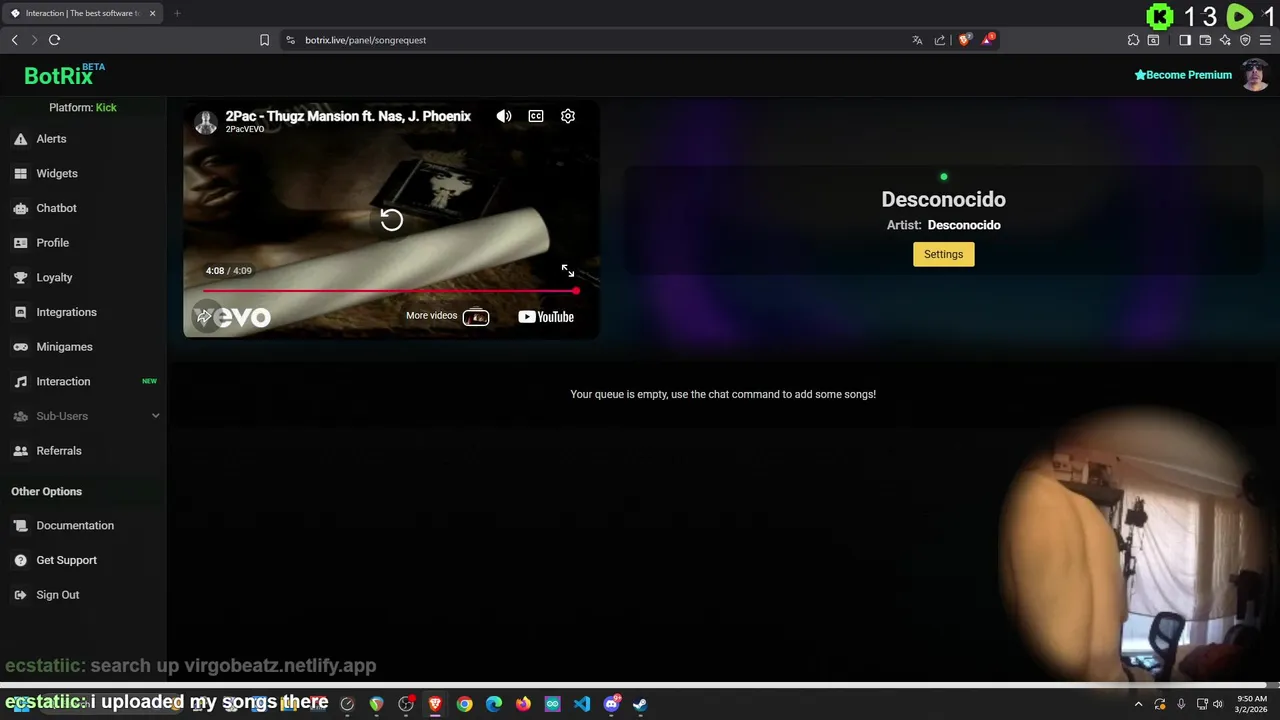Click the BotRix logo

pos(64,75)
